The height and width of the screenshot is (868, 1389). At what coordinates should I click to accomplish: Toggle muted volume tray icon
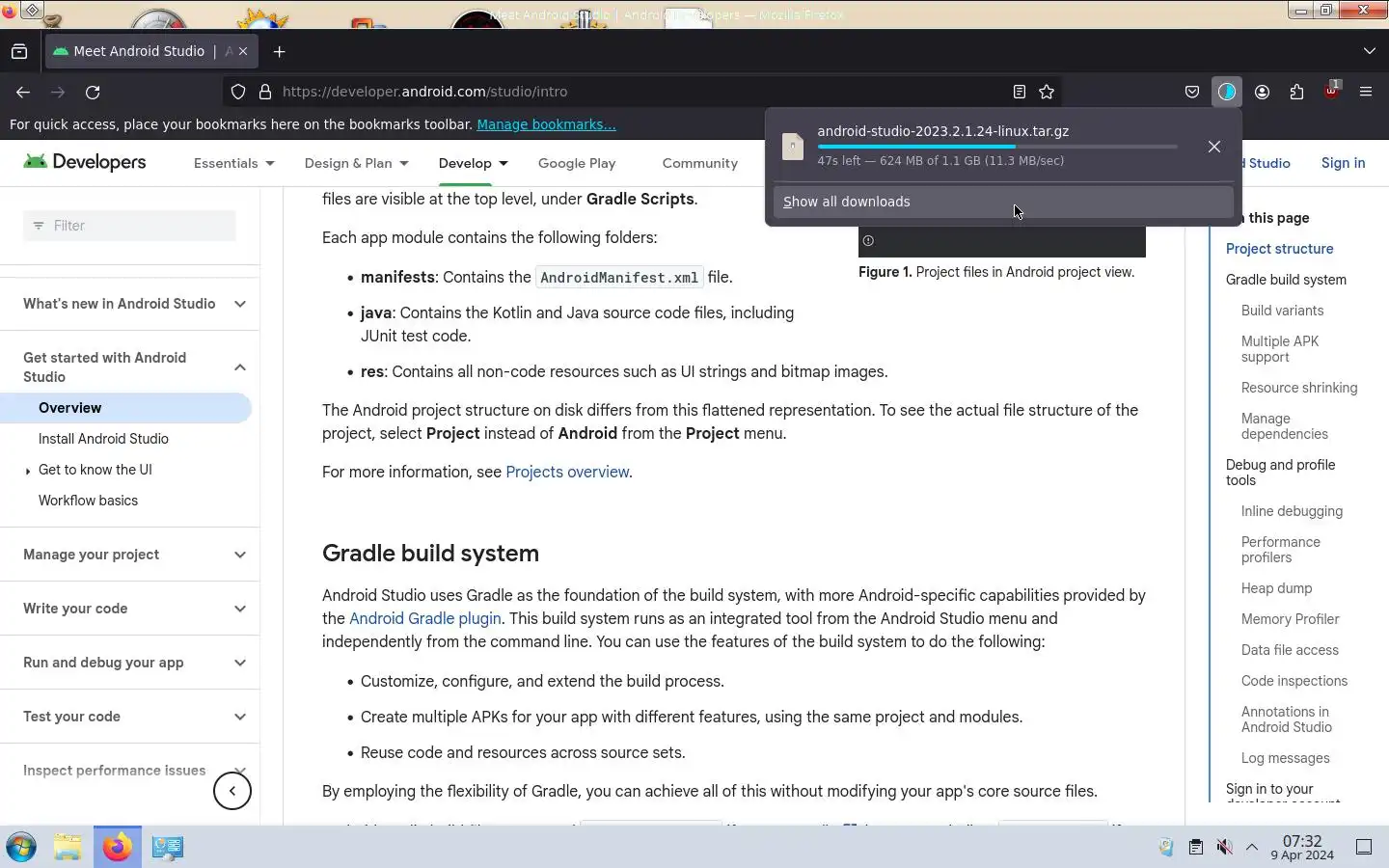(x=1224, y=847)
